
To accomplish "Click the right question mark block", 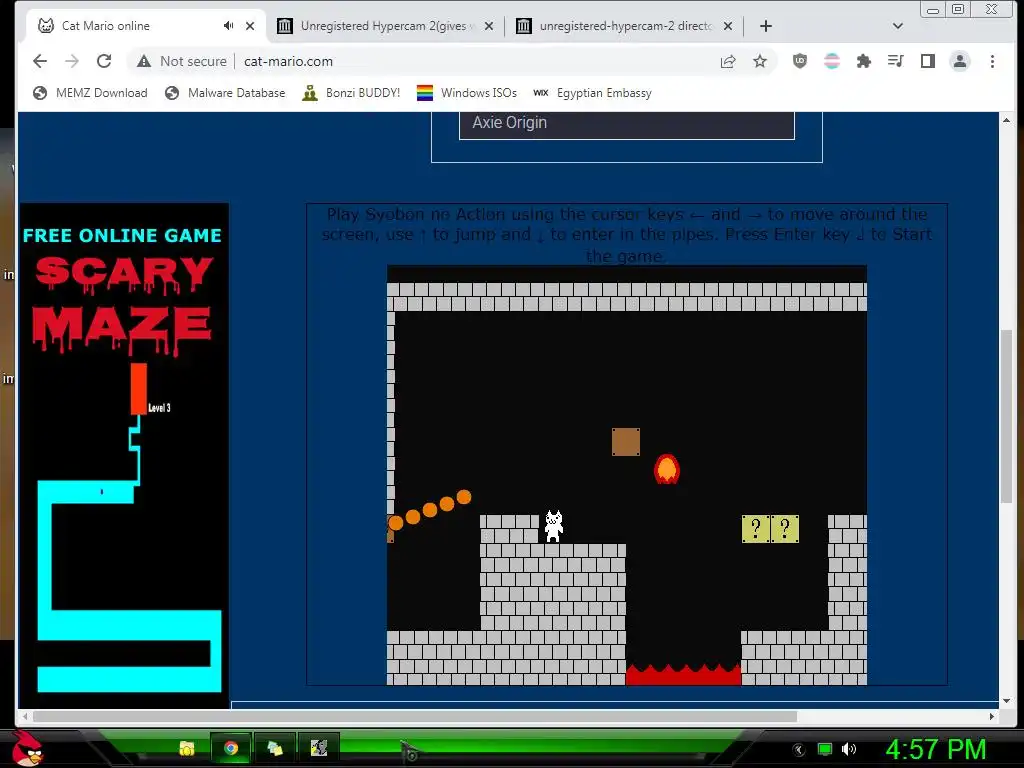I will pyautogui.click(x=785, y=529).
